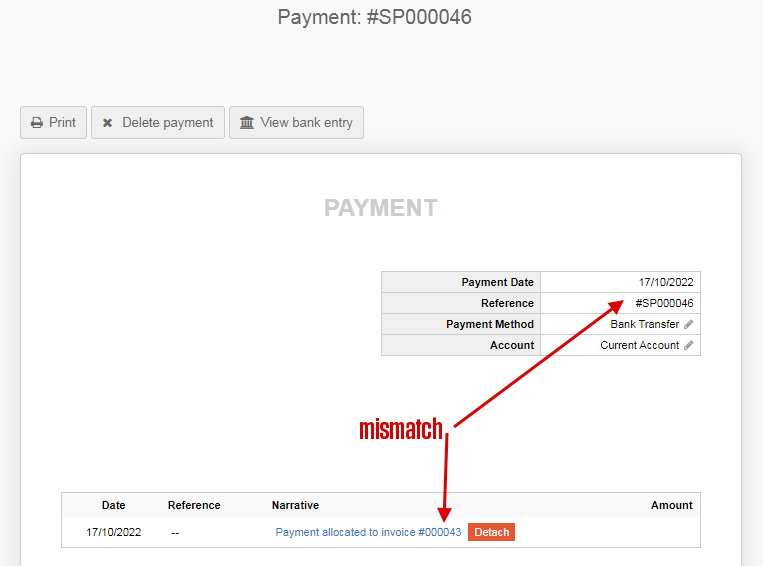
Task: Click the printer icon on Print button
Action: click(37, 123)
